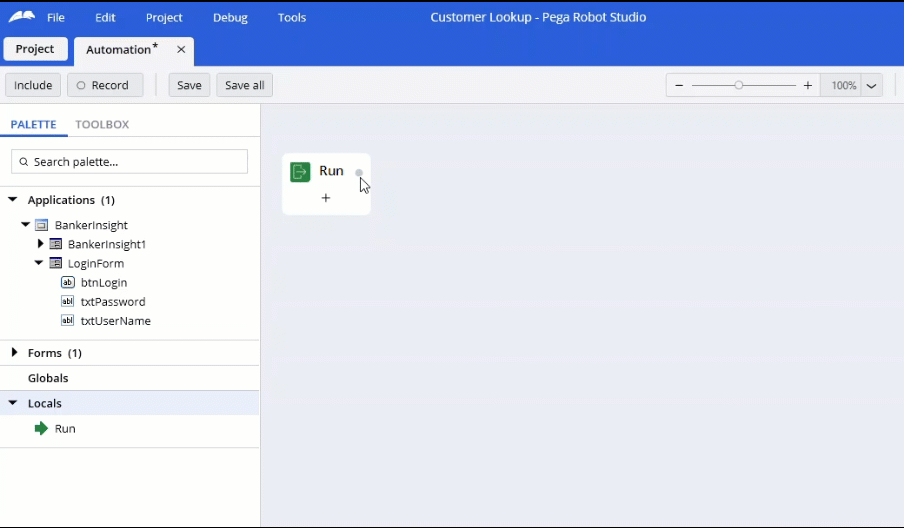Collapse the LoginForm tree node

pos(39,262)
